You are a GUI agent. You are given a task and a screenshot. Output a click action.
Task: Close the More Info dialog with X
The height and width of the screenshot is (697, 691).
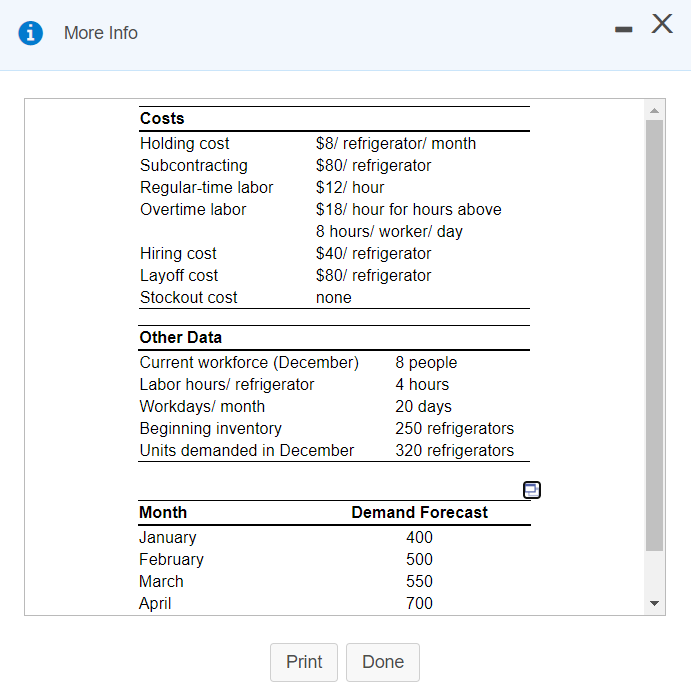pyautogui.click(x=662, y=25)
